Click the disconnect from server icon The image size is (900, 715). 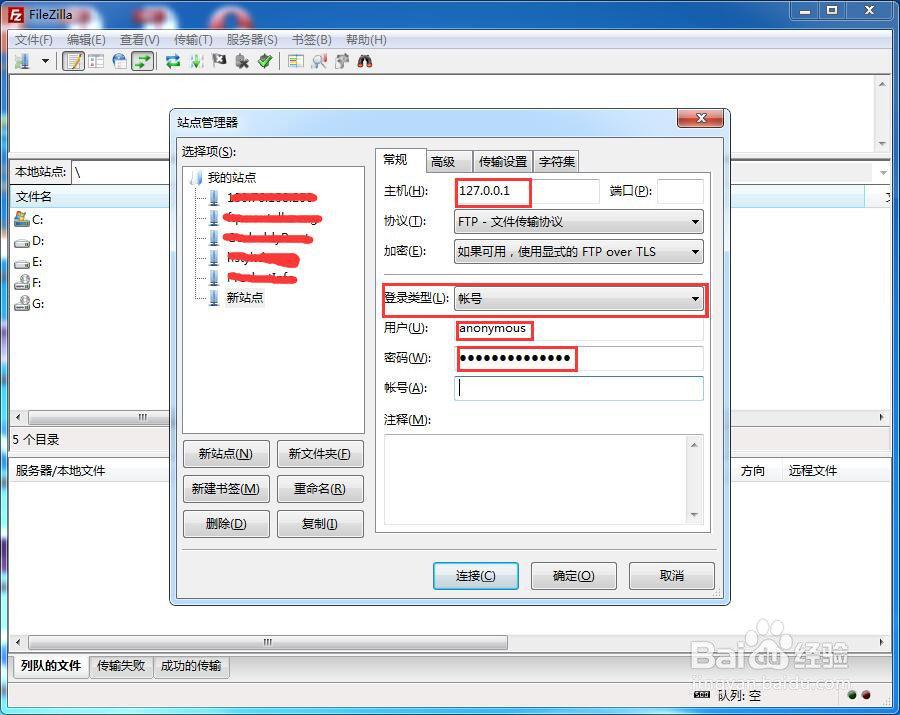[242, 61]
